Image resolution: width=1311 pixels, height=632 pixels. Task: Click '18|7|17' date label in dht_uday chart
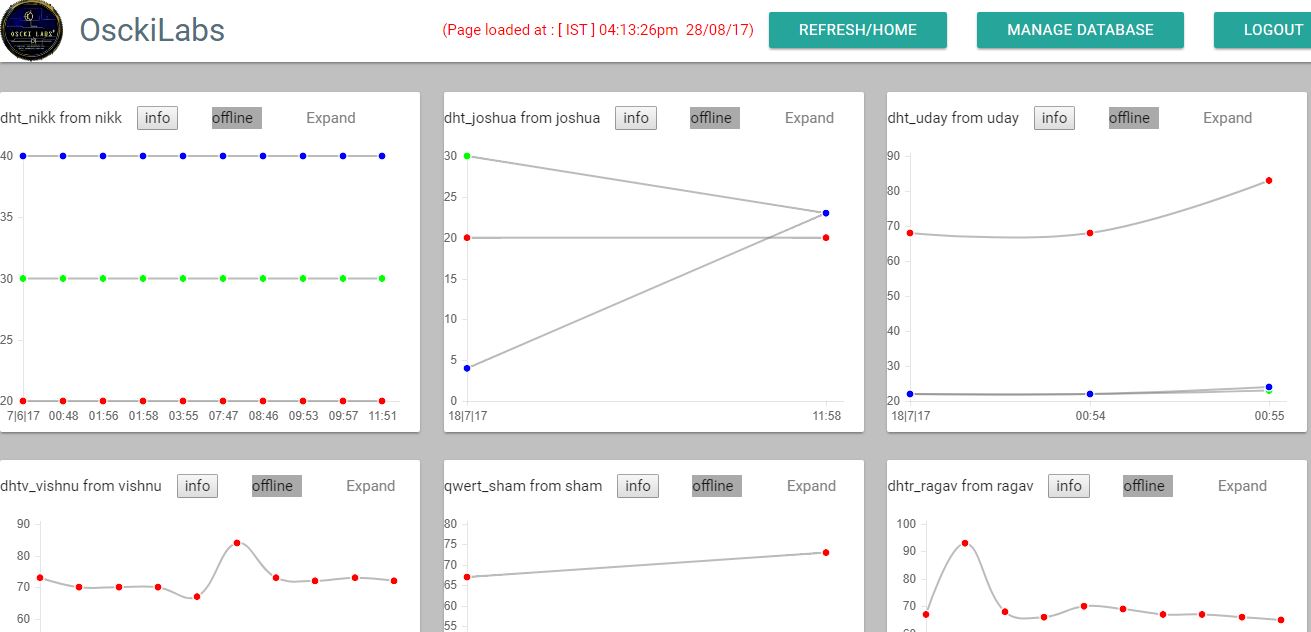click(x=910, y=416)
